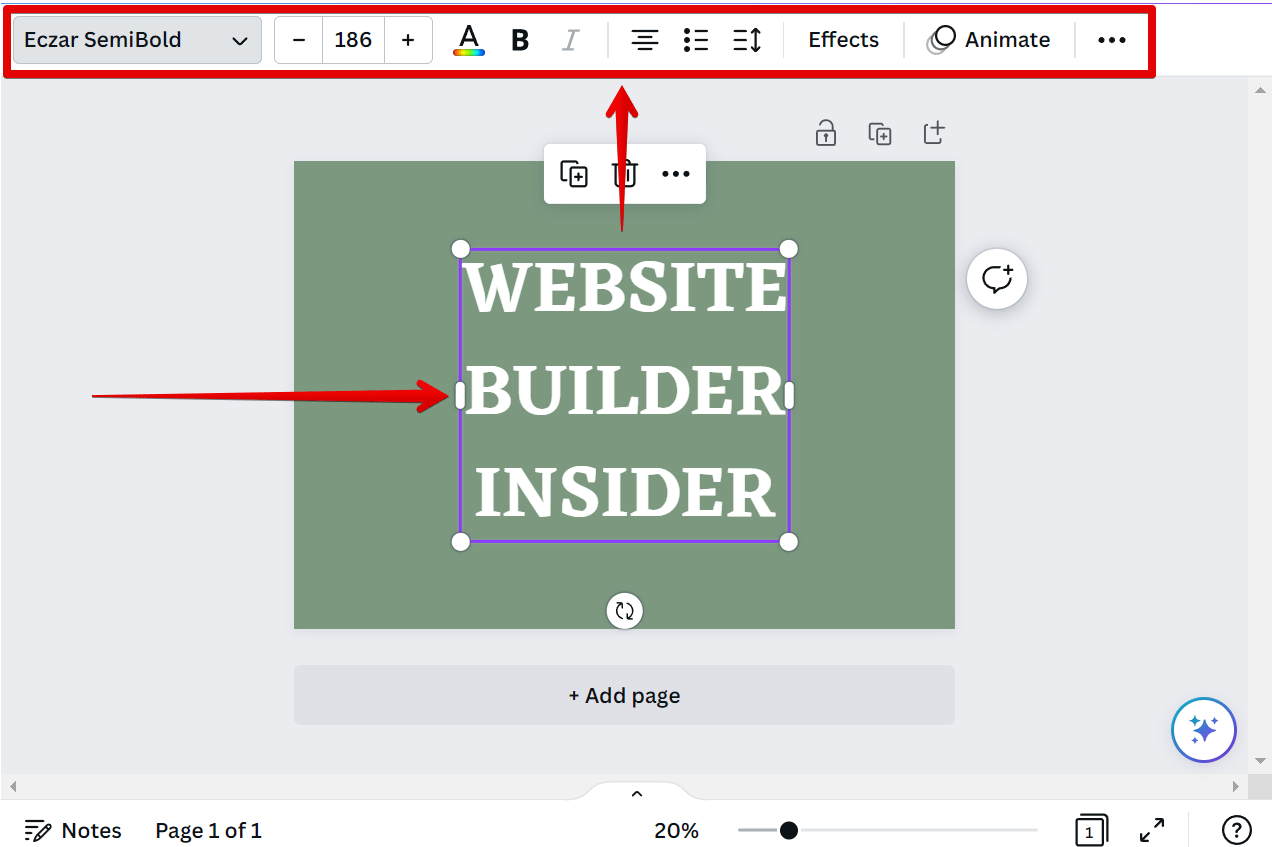Viewport: 1272px width, 847px height.
Task: Toggle bold formatting on the text
Action: (519, 40)
